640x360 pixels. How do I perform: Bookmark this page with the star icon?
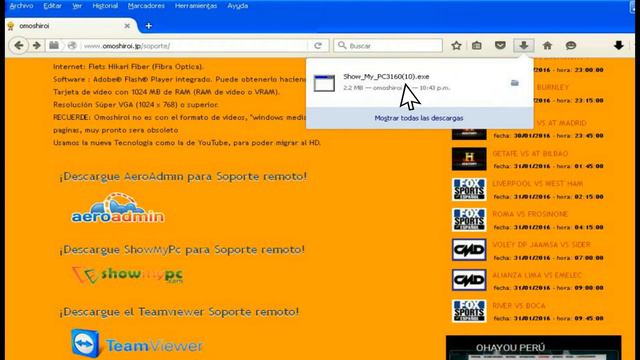click(x=456, y=46)
